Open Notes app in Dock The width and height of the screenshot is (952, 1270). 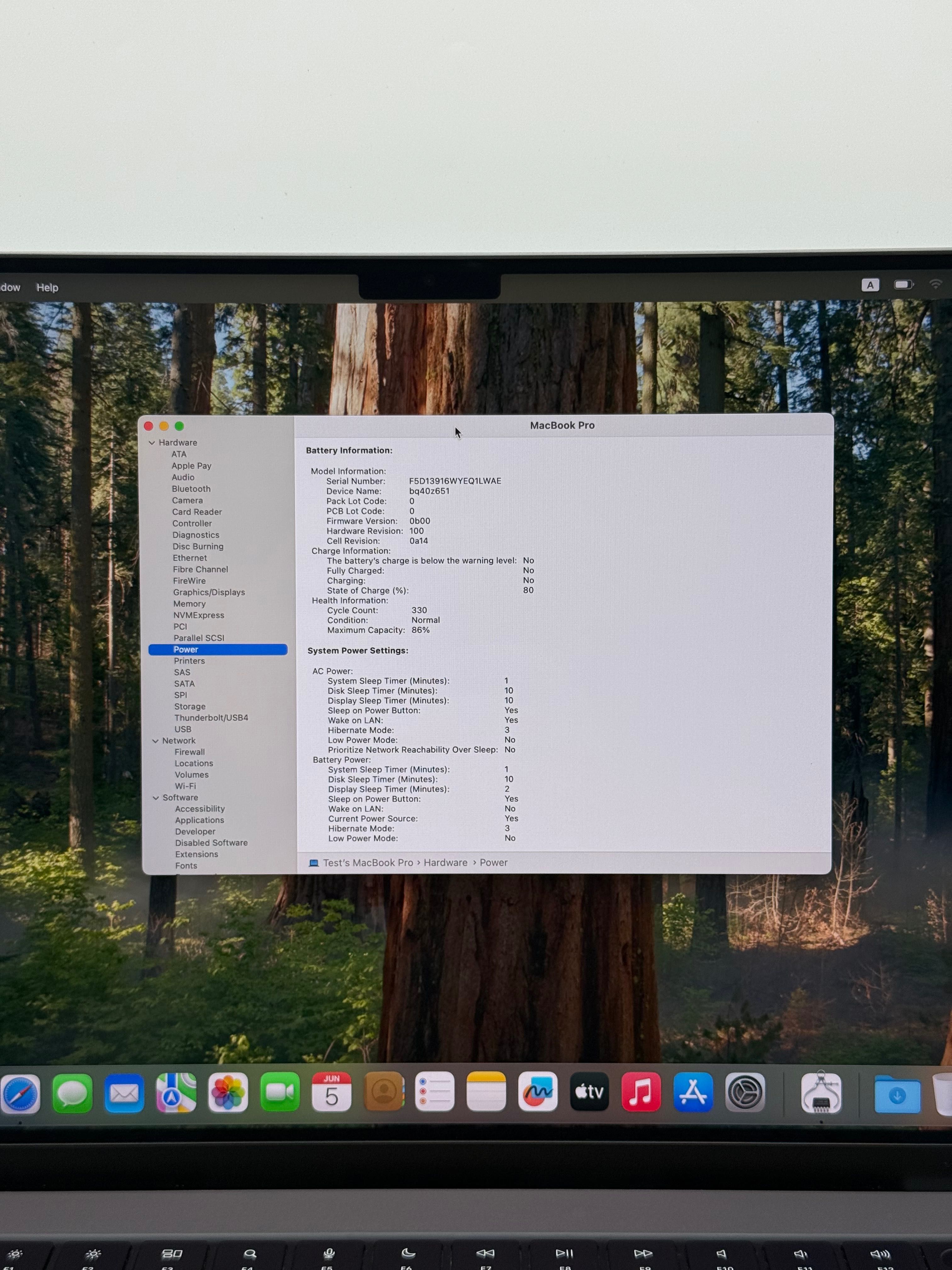tap(486, 1091)
